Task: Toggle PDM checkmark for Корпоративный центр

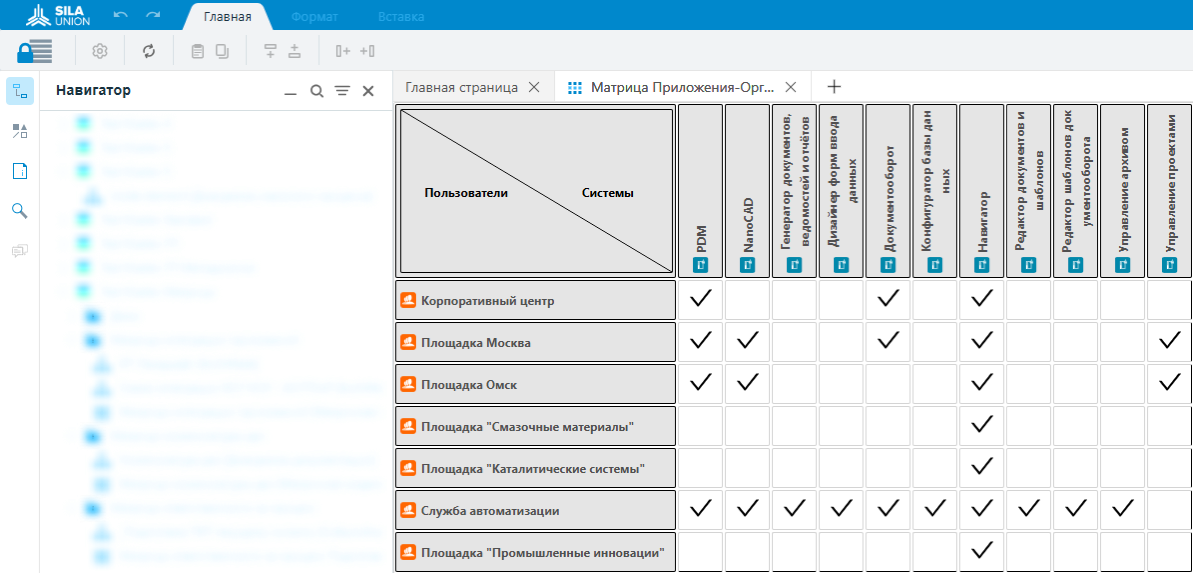Action: coord(701,299)
